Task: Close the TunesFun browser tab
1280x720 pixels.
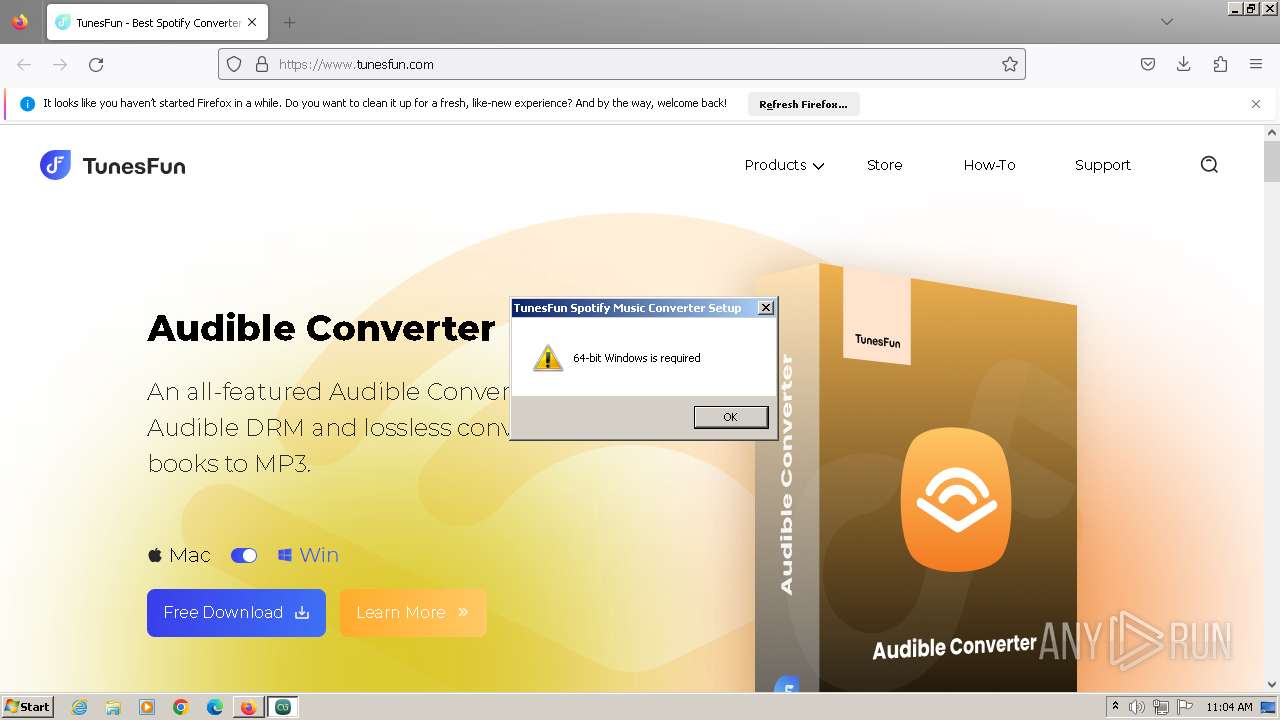Action: (252, 22)
